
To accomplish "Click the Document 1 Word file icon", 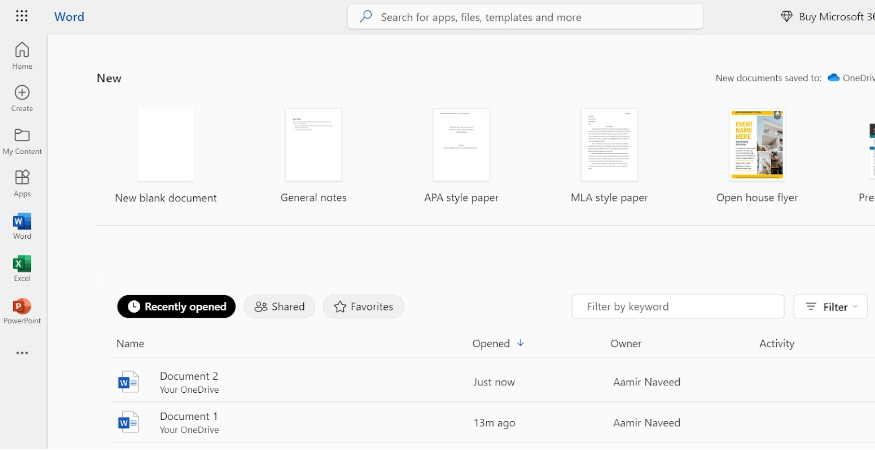I will point(128,423).
